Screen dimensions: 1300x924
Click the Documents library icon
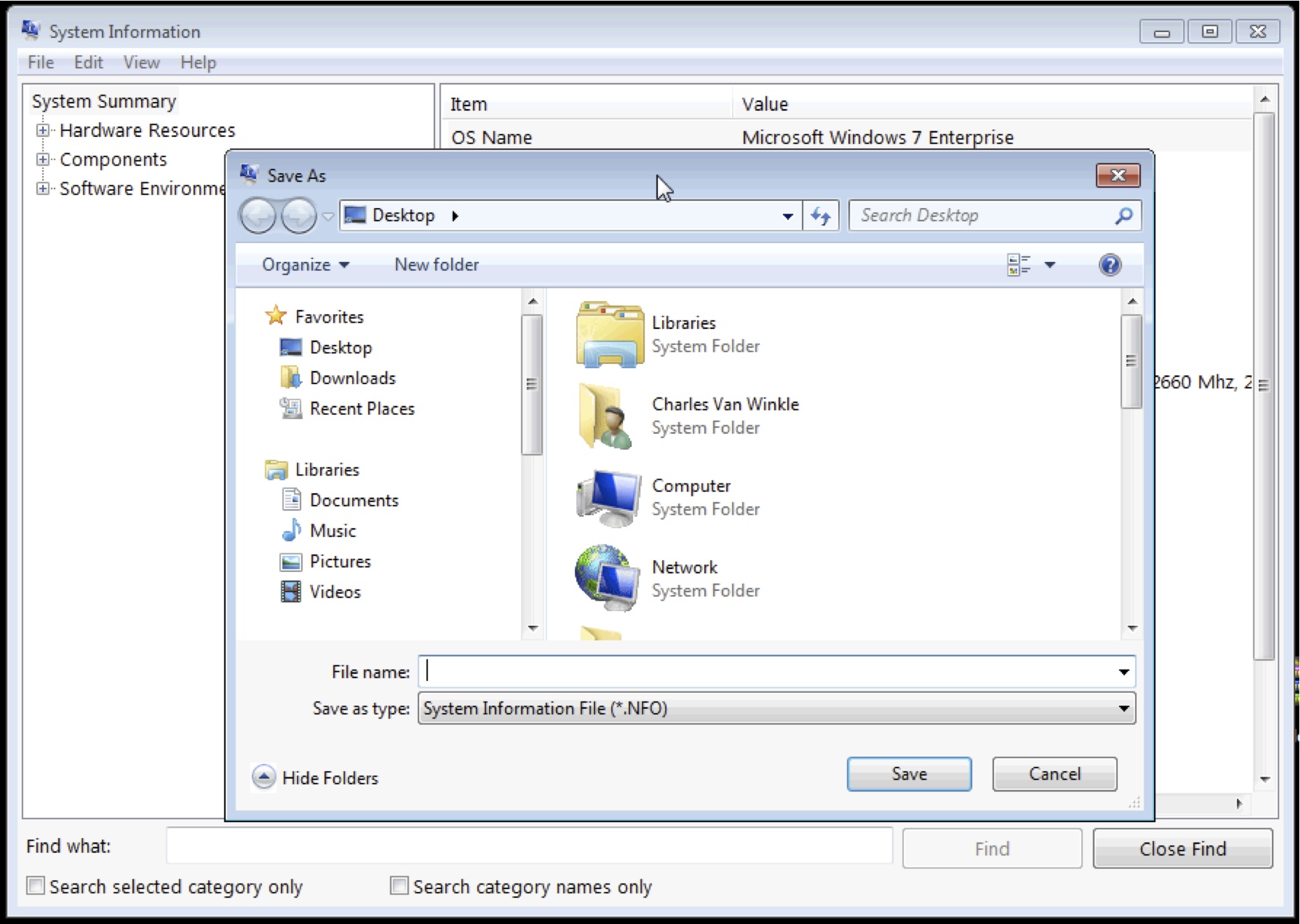(x=291, y=499)
